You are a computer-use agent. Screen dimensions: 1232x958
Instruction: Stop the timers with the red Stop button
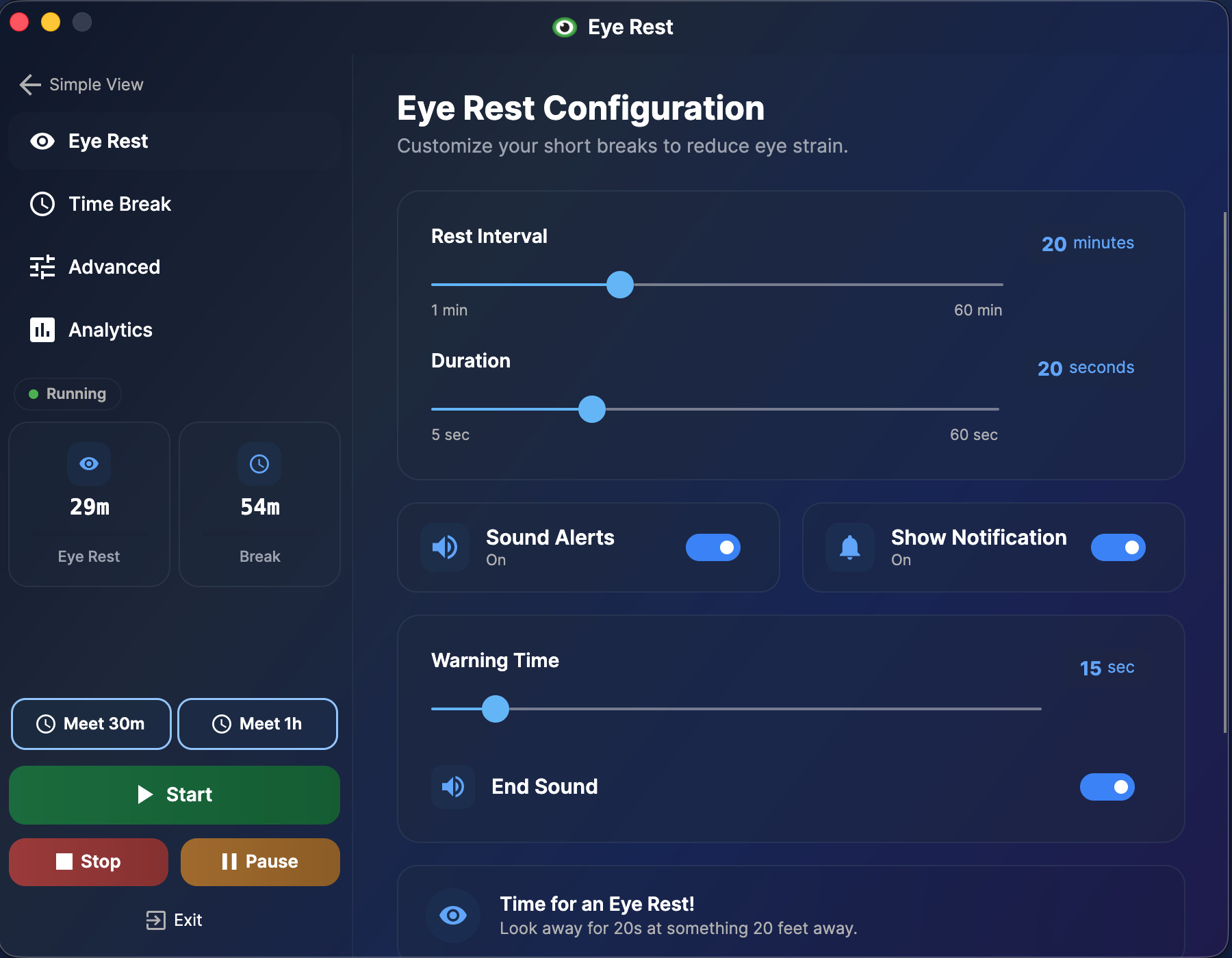click(88, 862)
